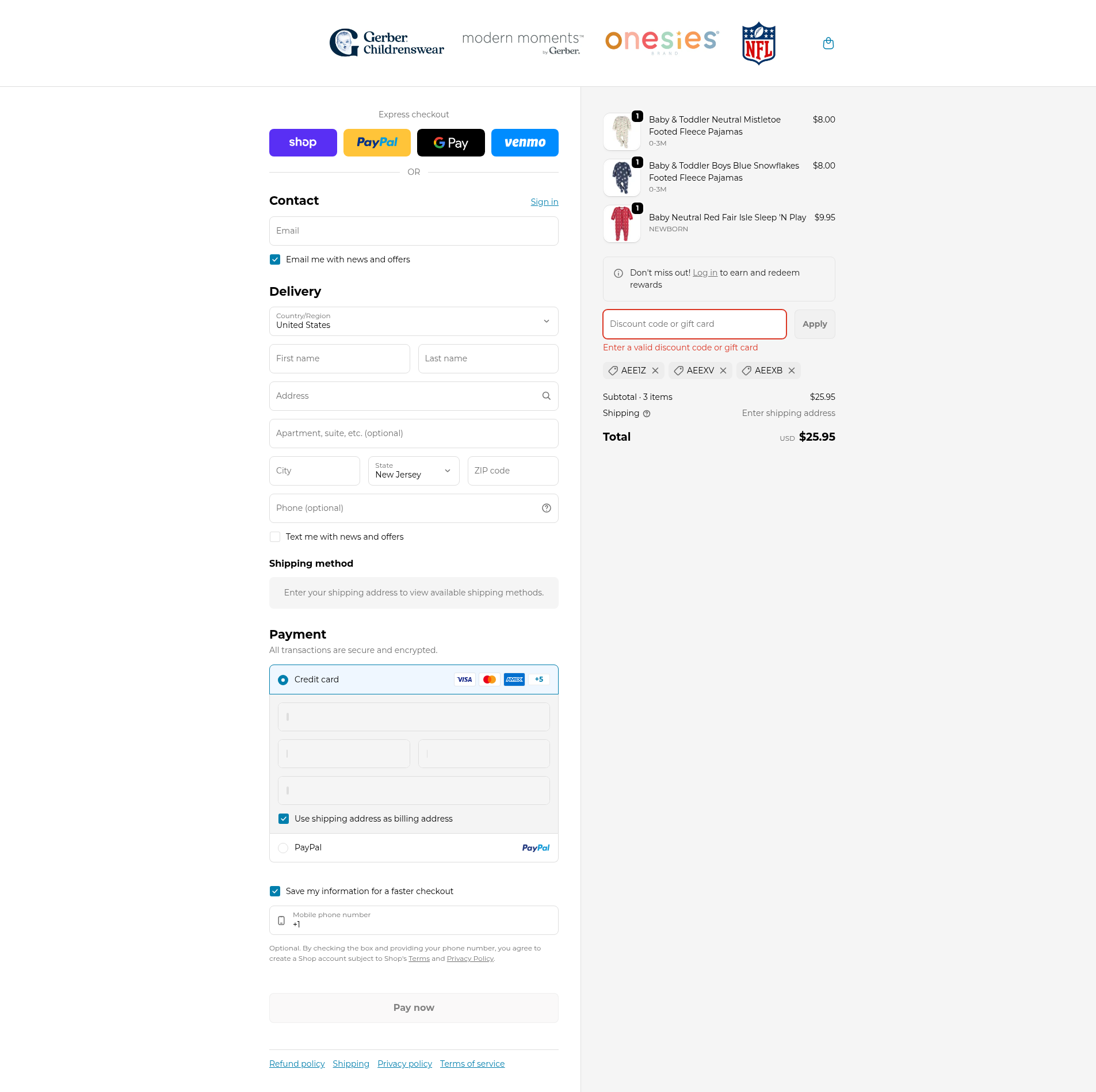Screen dimensions: 1096x1092
Task: Click the +5 more card types badge
Action: click(x=539, y=679)
